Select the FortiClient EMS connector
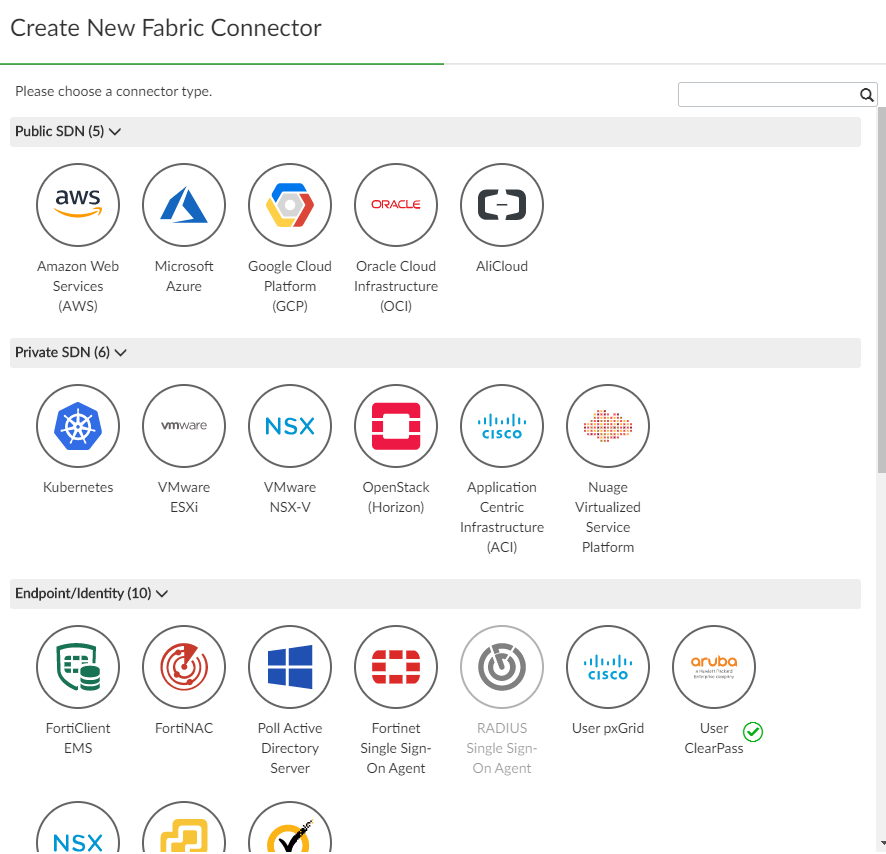Image resolution: width=886 pixels, height=854 pixels. click(78, 667)
